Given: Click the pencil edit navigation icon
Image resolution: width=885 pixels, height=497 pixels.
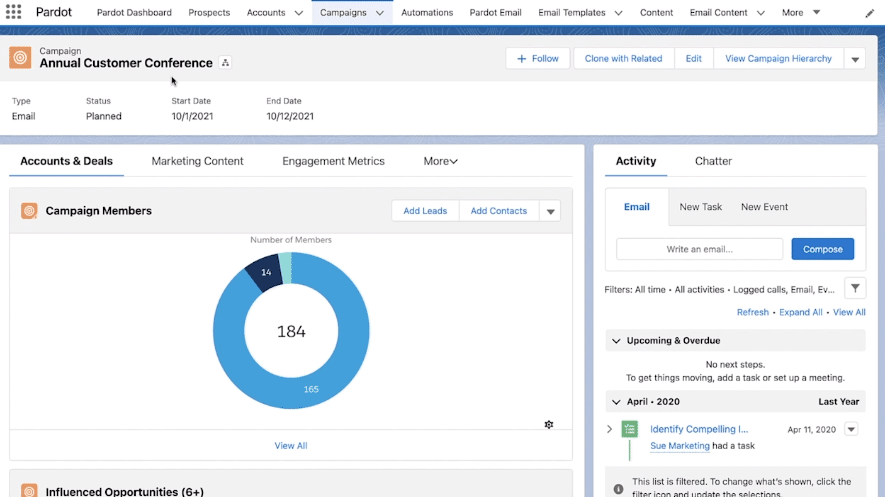Looking at the screenshot, I should pyautogui.click(x=869, y=13).
